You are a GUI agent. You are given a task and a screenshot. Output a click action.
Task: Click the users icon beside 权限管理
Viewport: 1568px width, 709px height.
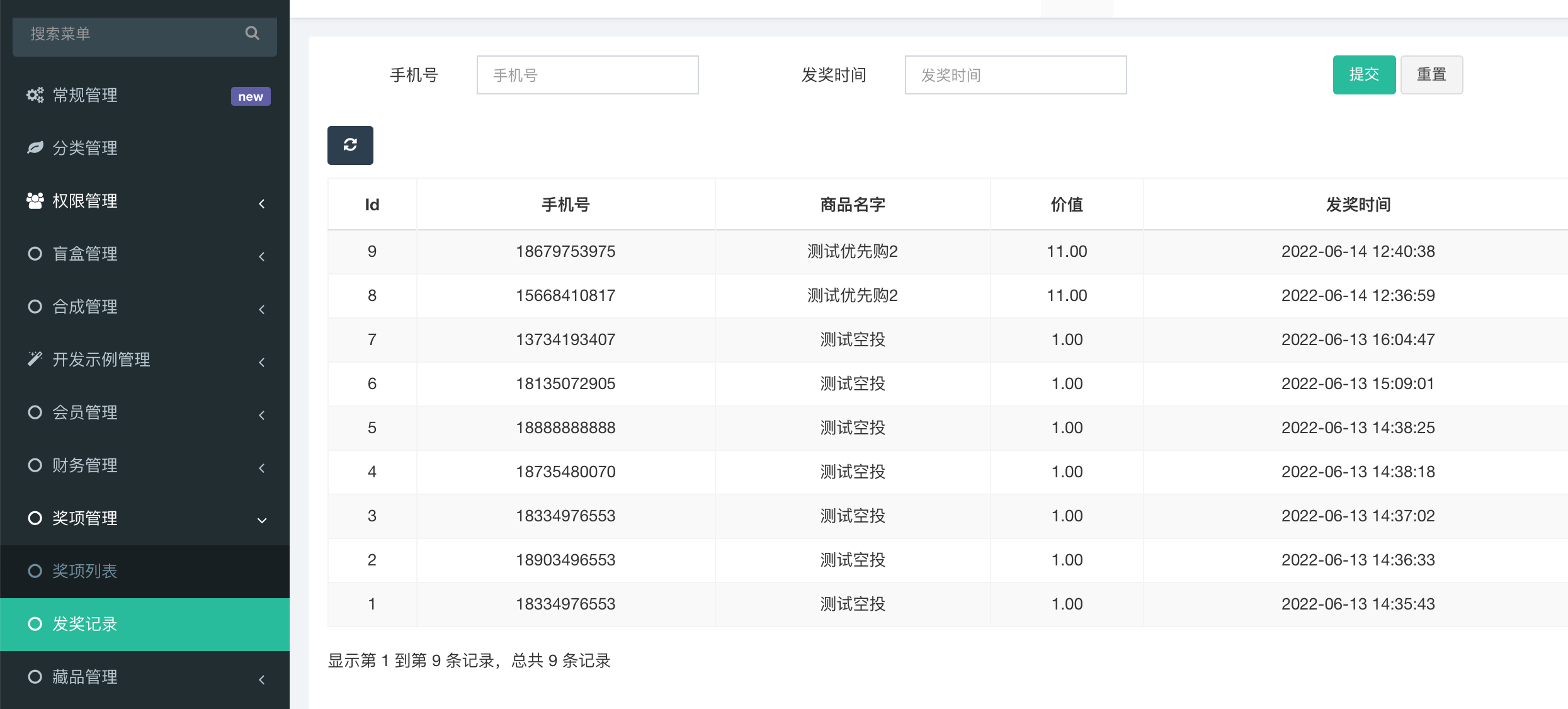pos(35,201)
